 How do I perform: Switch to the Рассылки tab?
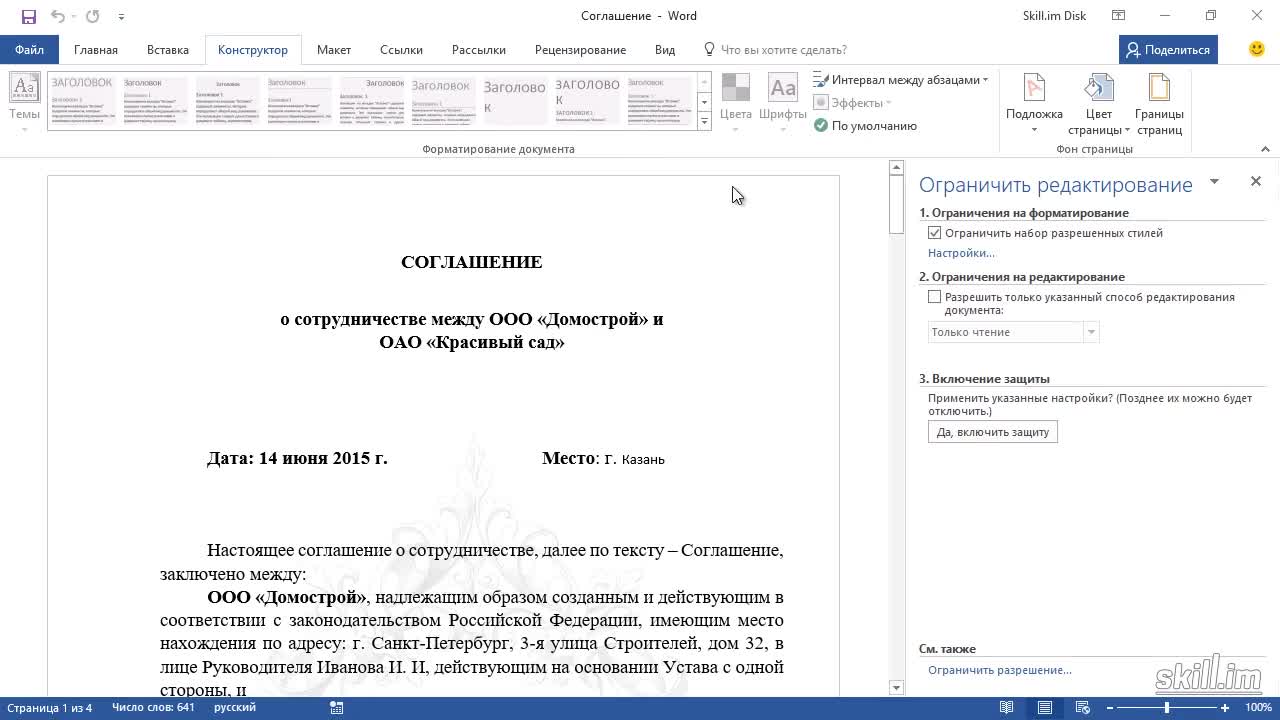coord(479,50)
